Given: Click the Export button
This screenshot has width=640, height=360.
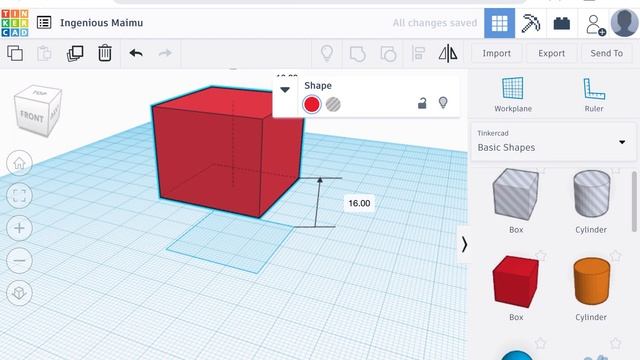Looking at the screenshot, I should 551,53.
